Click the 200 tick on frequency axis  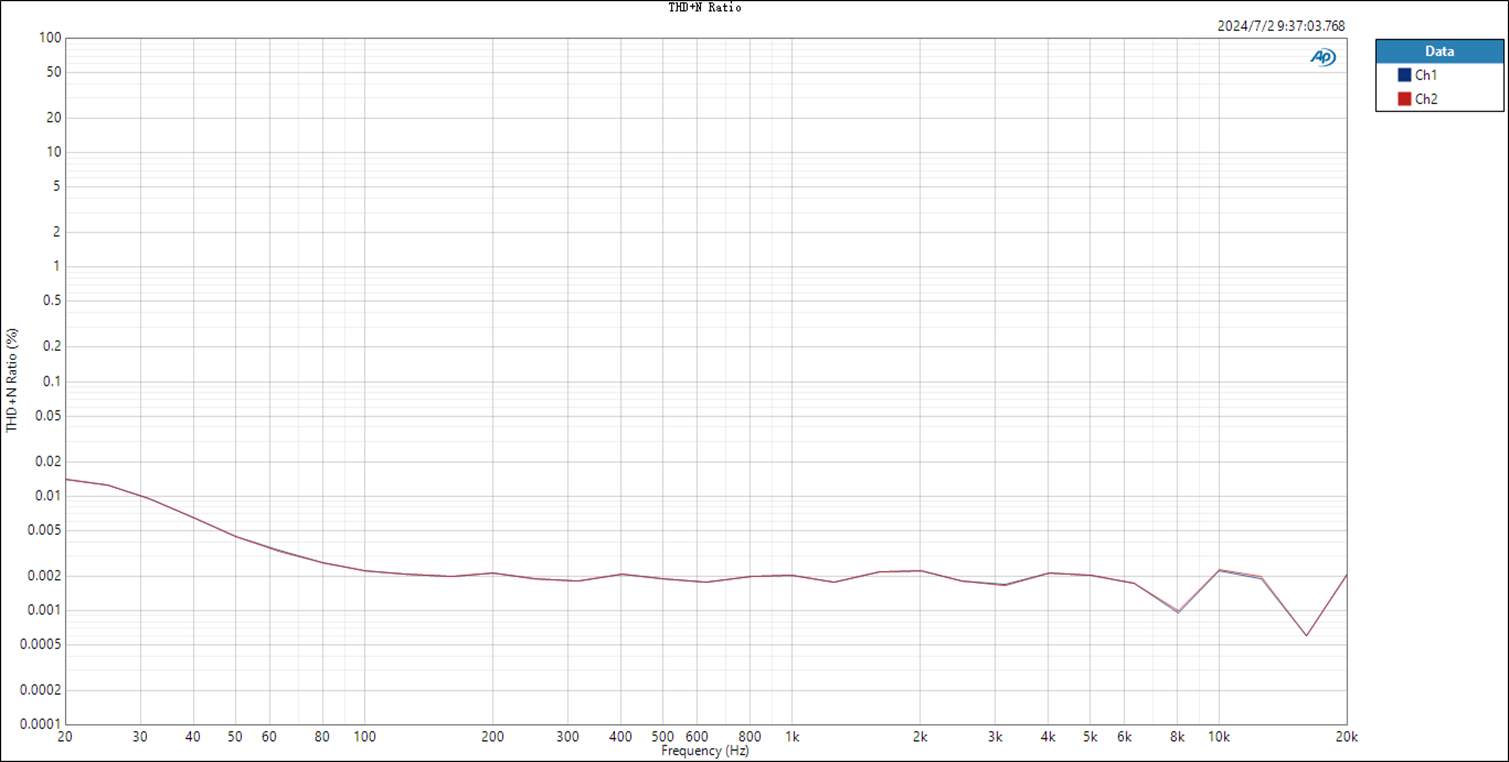[492, 737]
